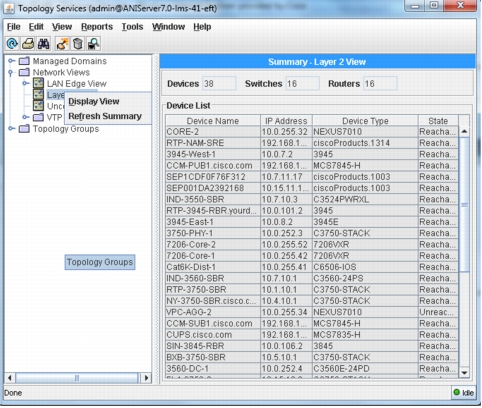Click the tree panel horizontal scrollbar thumb
The image size is (482, 408).
(x=77, y=378)
